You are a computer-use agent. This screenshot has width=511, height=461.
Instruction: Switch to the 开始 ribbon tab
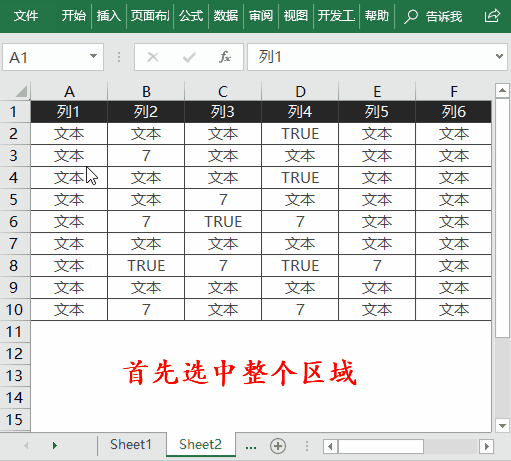coord(73,16)
